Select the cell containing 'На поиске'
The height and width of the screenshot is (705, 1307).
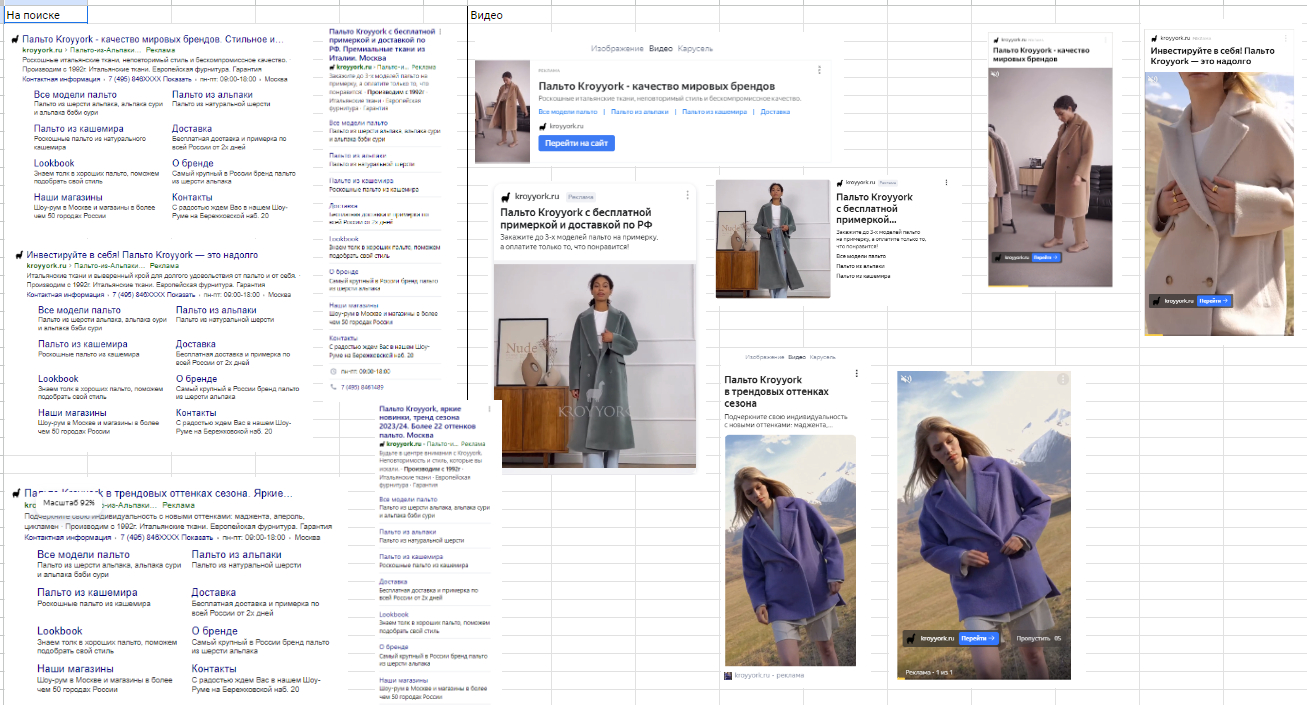coord(44,15)
